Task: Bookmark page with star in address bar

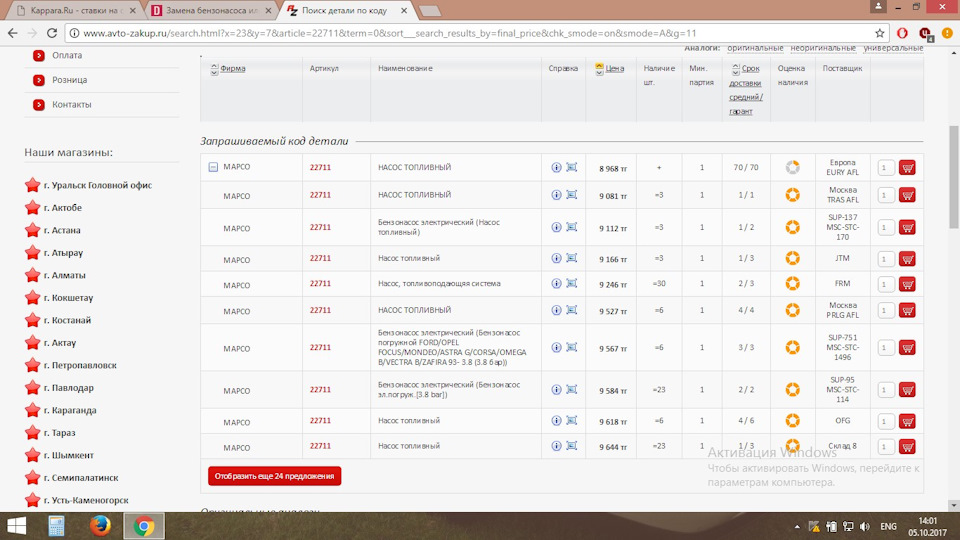Action: pos(879,33)
